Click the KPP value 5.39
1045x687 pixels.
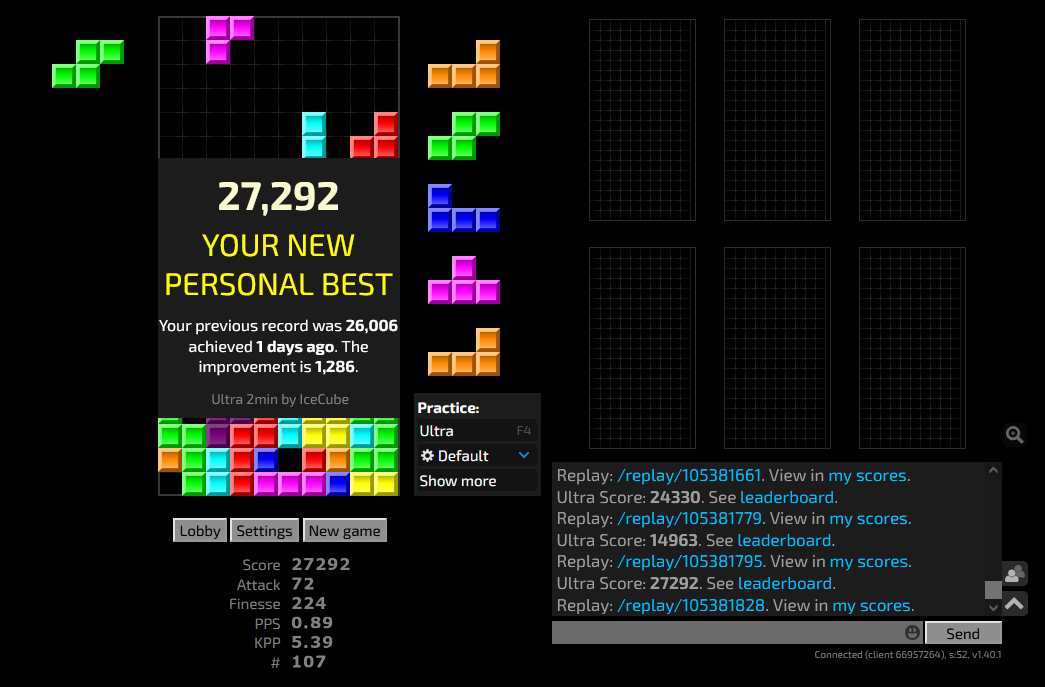click(x=312, y=642)
